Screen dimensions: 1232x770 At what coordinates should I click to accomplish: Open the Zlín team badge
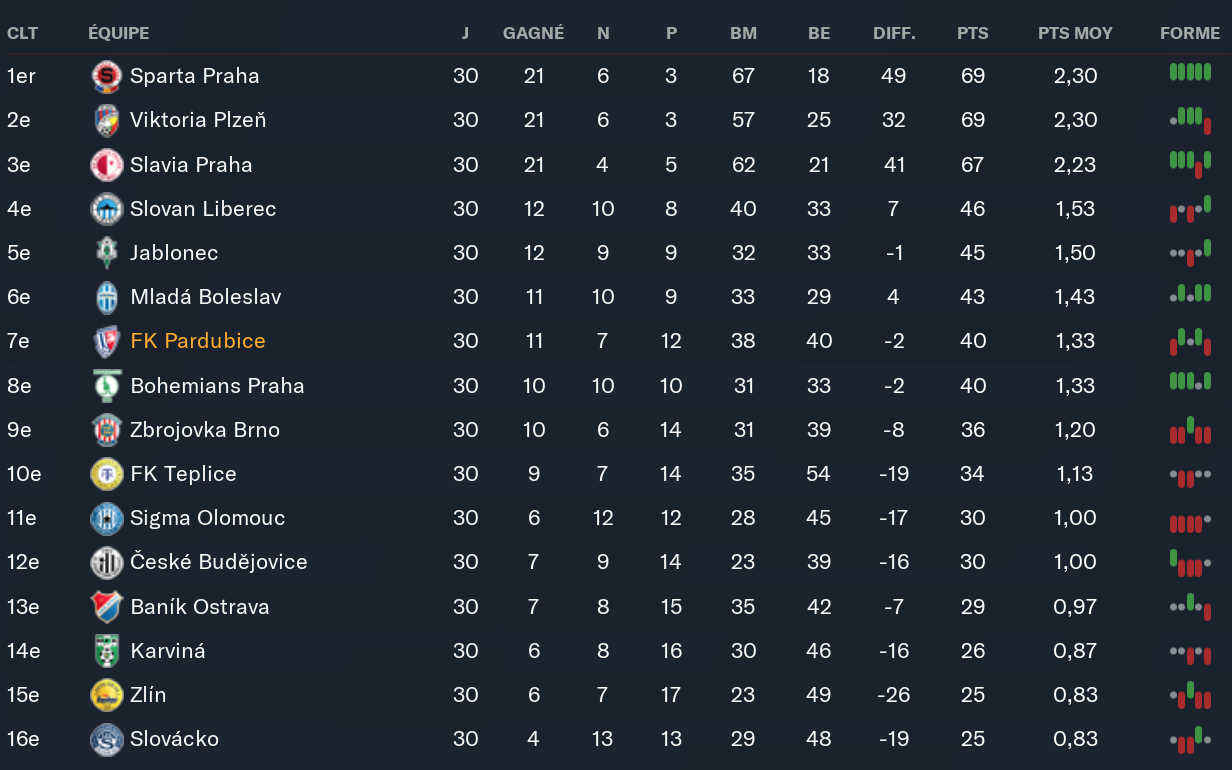pyautogui.click(x=106, y=695)
